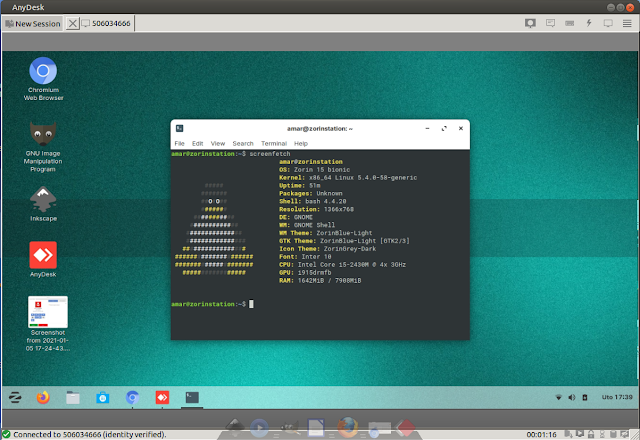Click the file transfer status bar icon
Image resolution: width=640 pixels, height=440 pixels.
(x=568, y=434)
